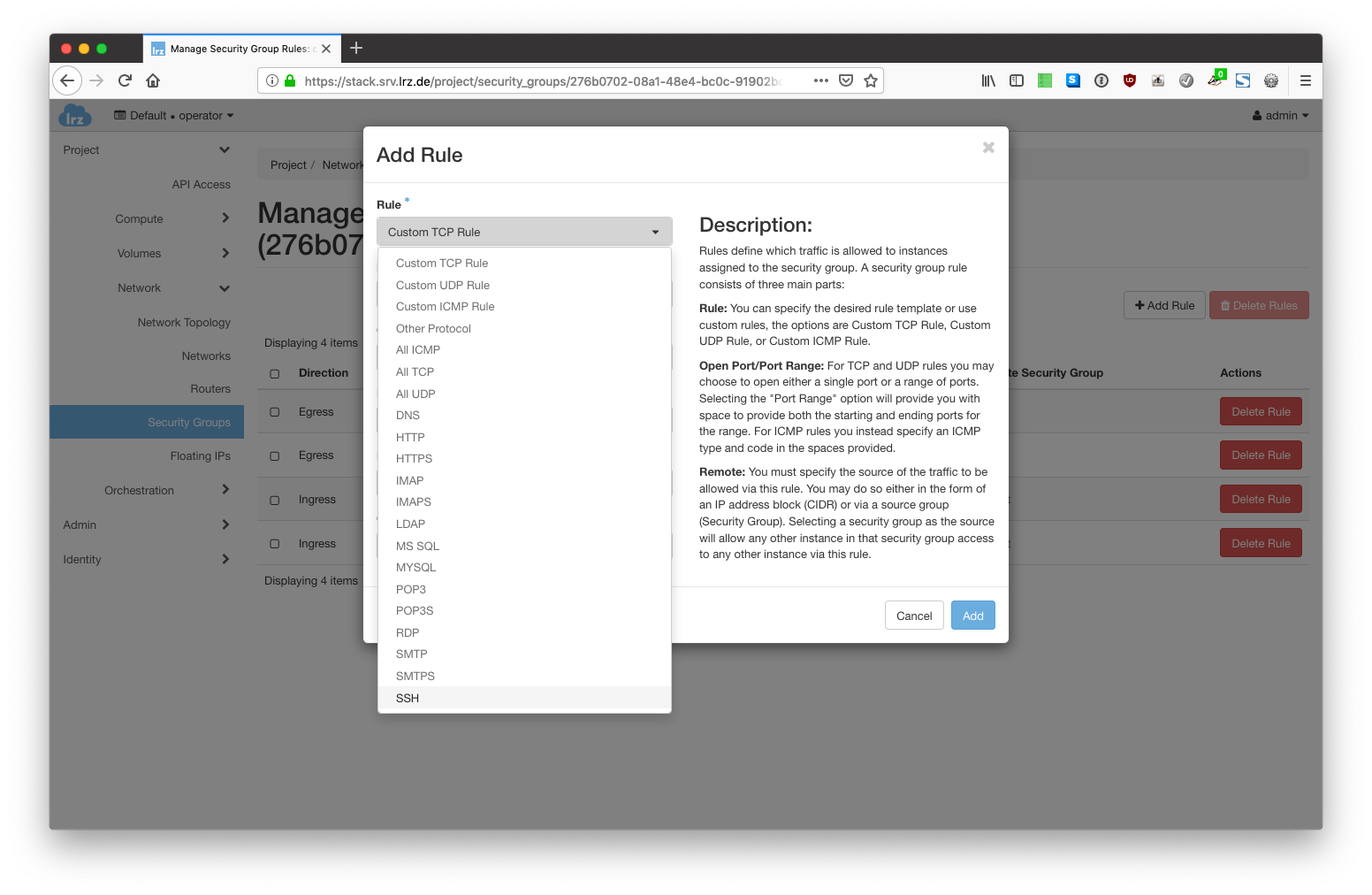
Task: Open the Rule combo box showing Custom TCP Rule
Action: pos(524,232)
